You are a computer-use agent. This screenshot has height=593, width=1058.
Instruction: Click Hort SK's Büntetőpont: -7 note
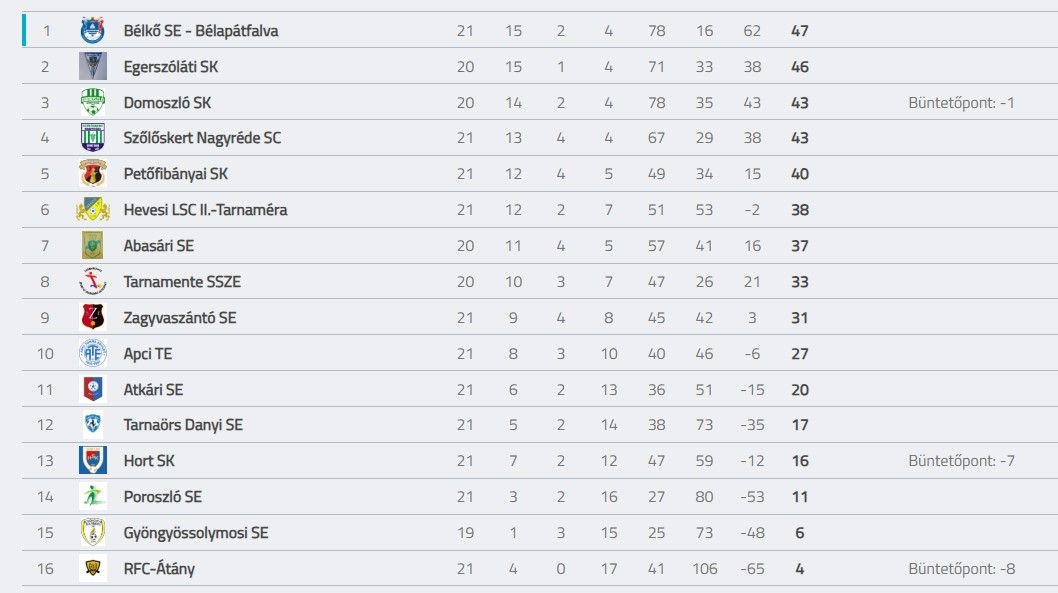click(962, 461)
